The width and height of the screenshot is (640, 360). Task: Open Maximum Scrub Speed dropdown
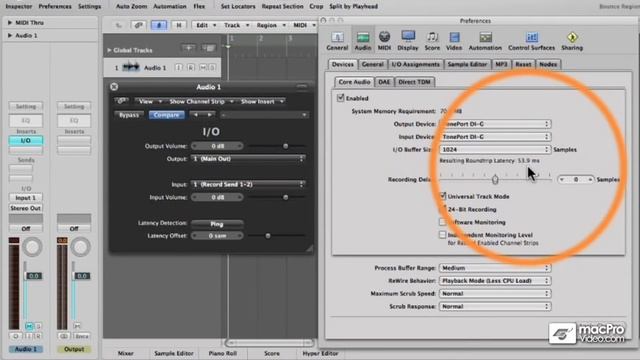495,293
